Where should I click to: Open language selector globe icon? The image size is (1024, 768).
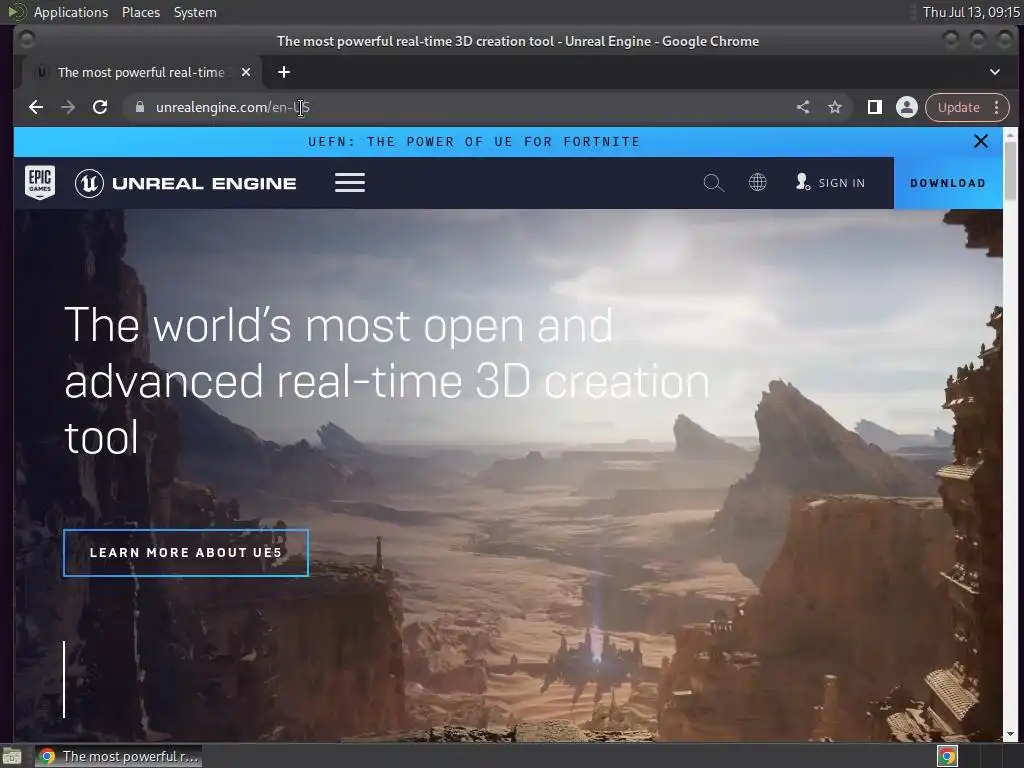click(x=758, y=182)
